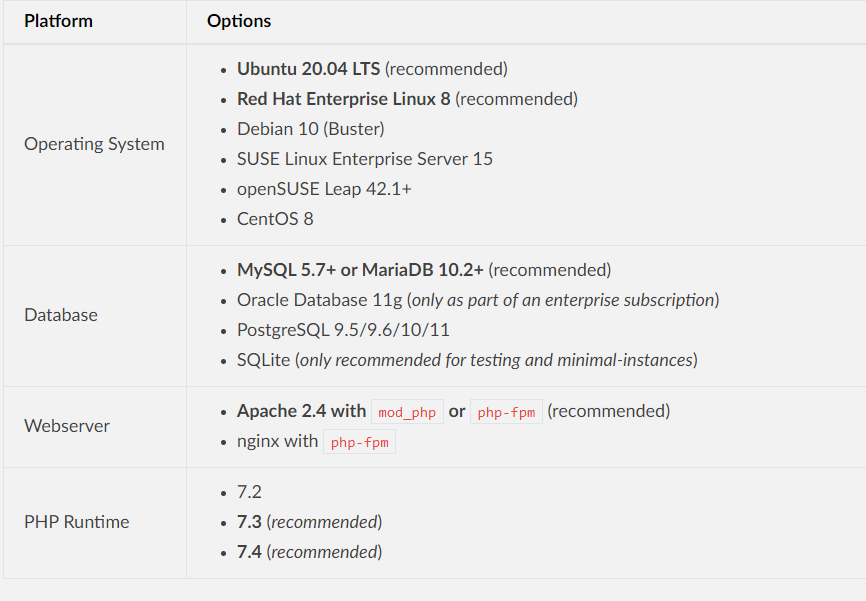Click the openSUSE Leap 42.1+ item

click(x=324, y=189)
